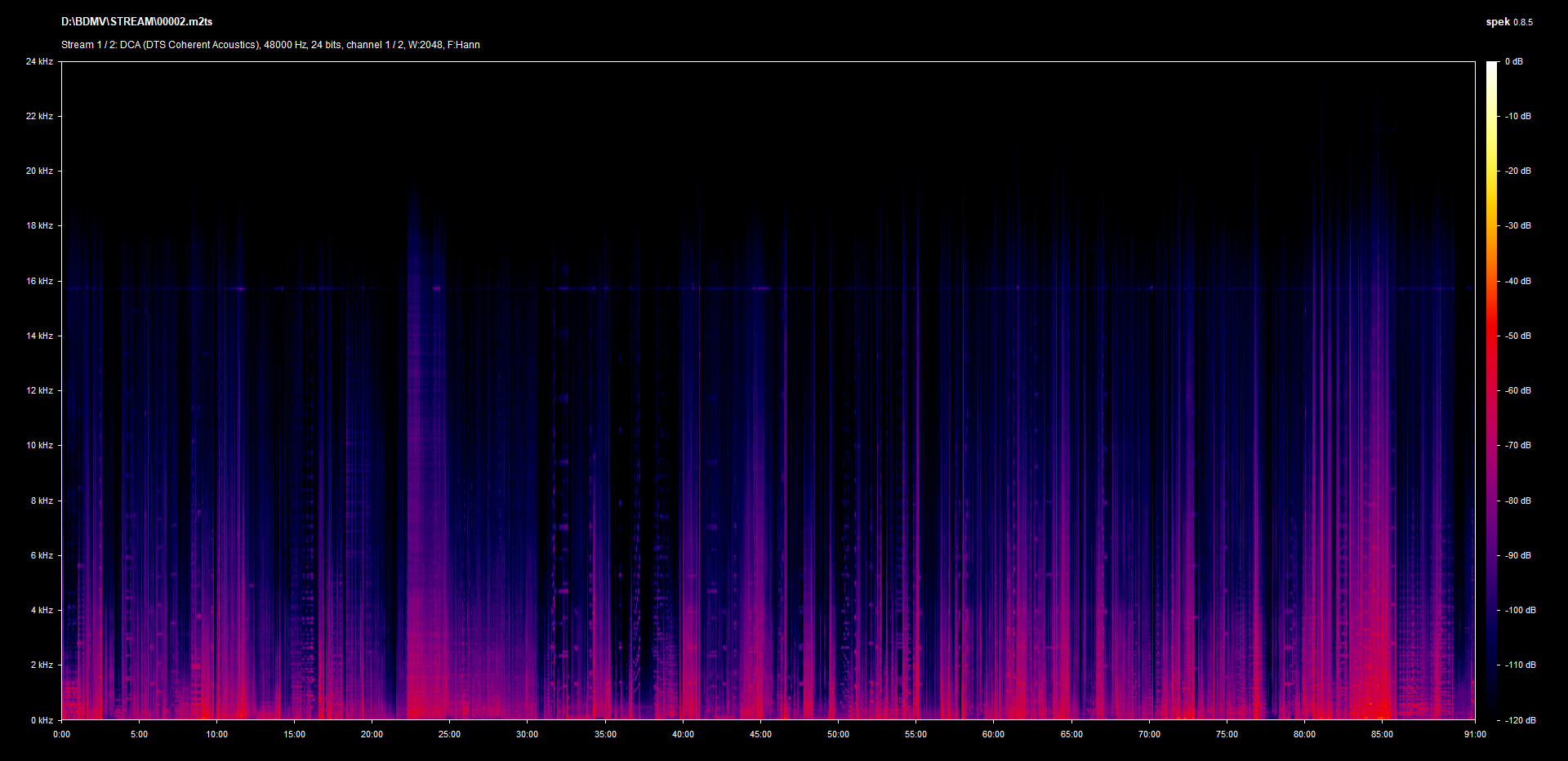The height and width of the screenshot is (761, 1568).
Task: Click the 60:00 time axis marker
Action: [993, 734]
